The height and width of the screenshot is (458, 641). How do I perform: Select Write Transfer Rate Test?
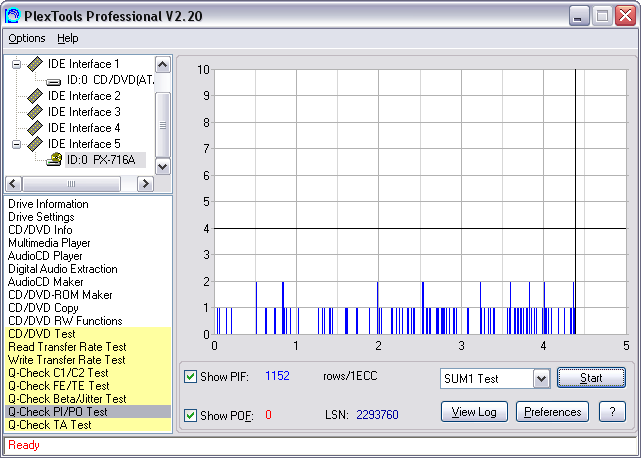point(88,360)
